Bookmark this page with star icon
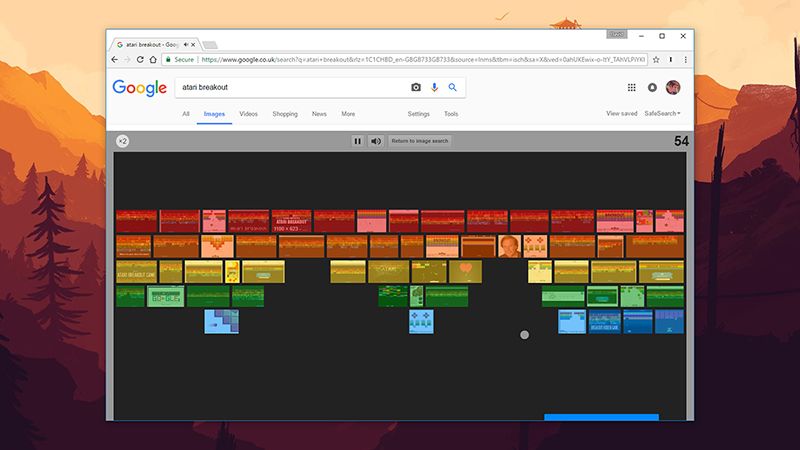The image size is (800, 450). [657, 59]
